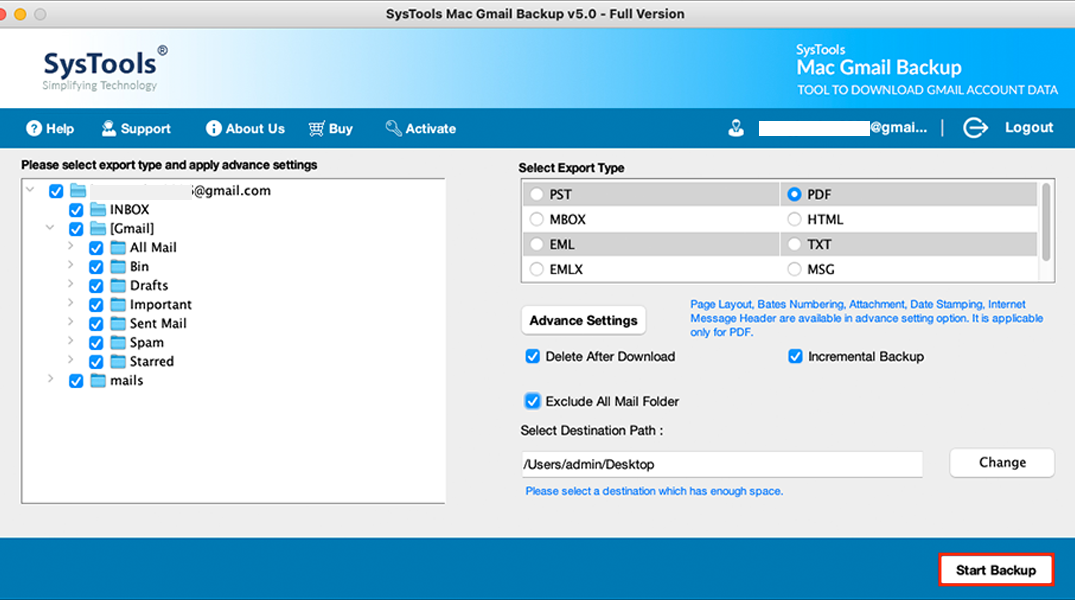Click the mails folder icon
This screenshot has width=1075, height=600.
[x=98, y=381]
